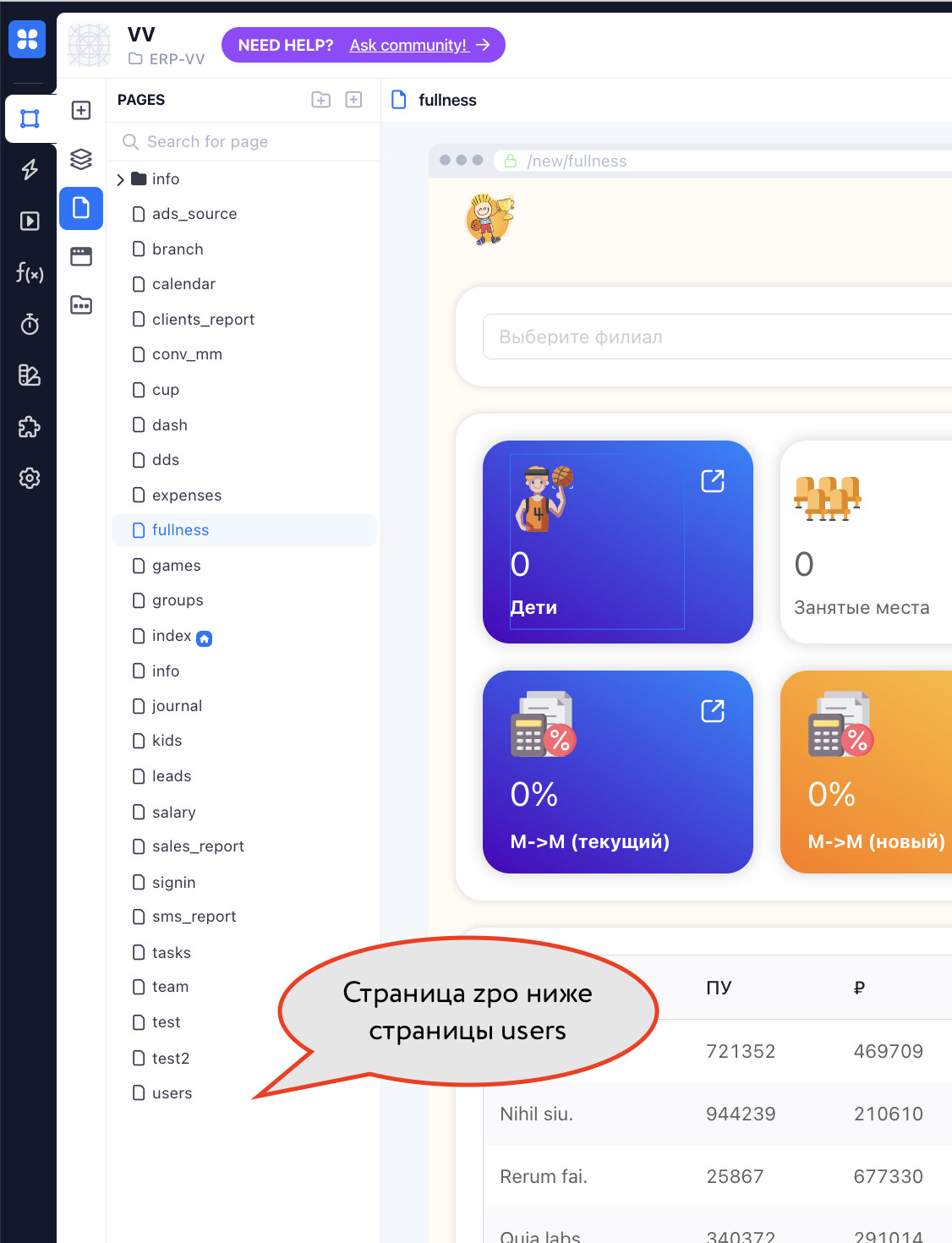Screen dimensions: 952x1243
Task: Open the stopwatch timer icon
Action: [30, 324]
